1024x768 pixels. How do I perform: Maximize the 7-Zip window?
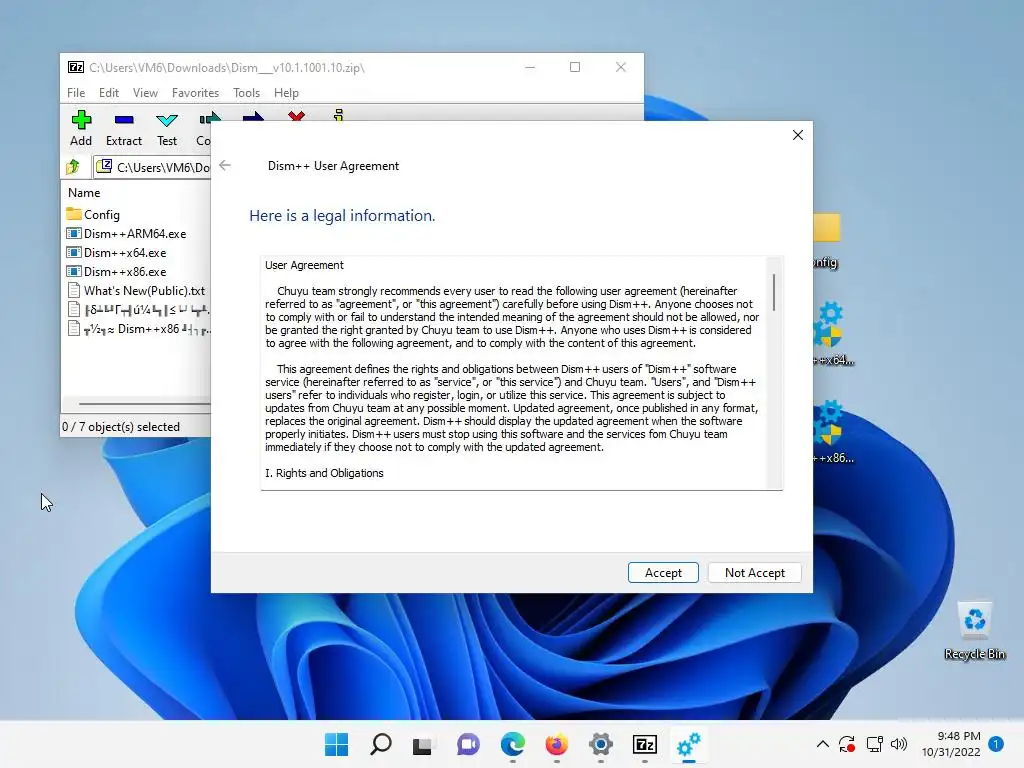click(x=575, y=67)
